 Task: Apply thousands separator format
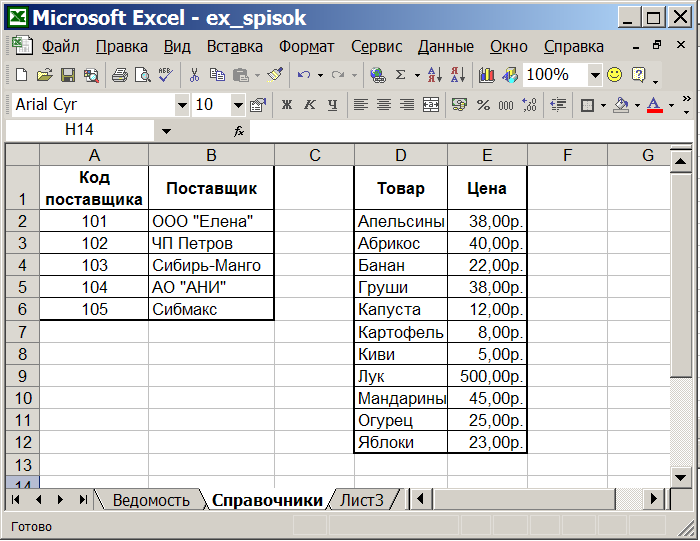click(x=506, y=105)
